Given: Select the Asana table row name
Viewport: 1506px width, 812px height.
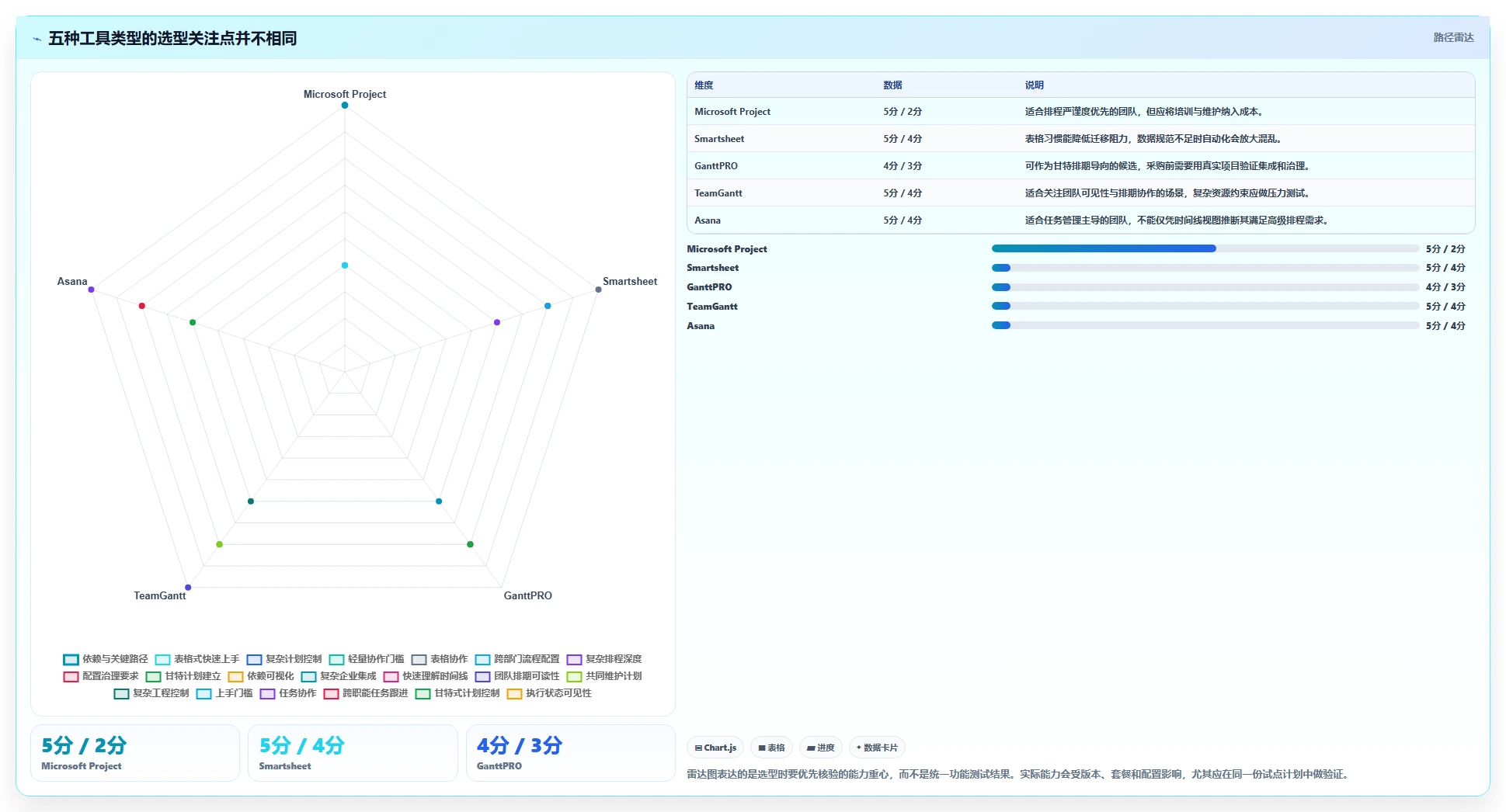Looking at the screenshot, I should pos(708,220).
